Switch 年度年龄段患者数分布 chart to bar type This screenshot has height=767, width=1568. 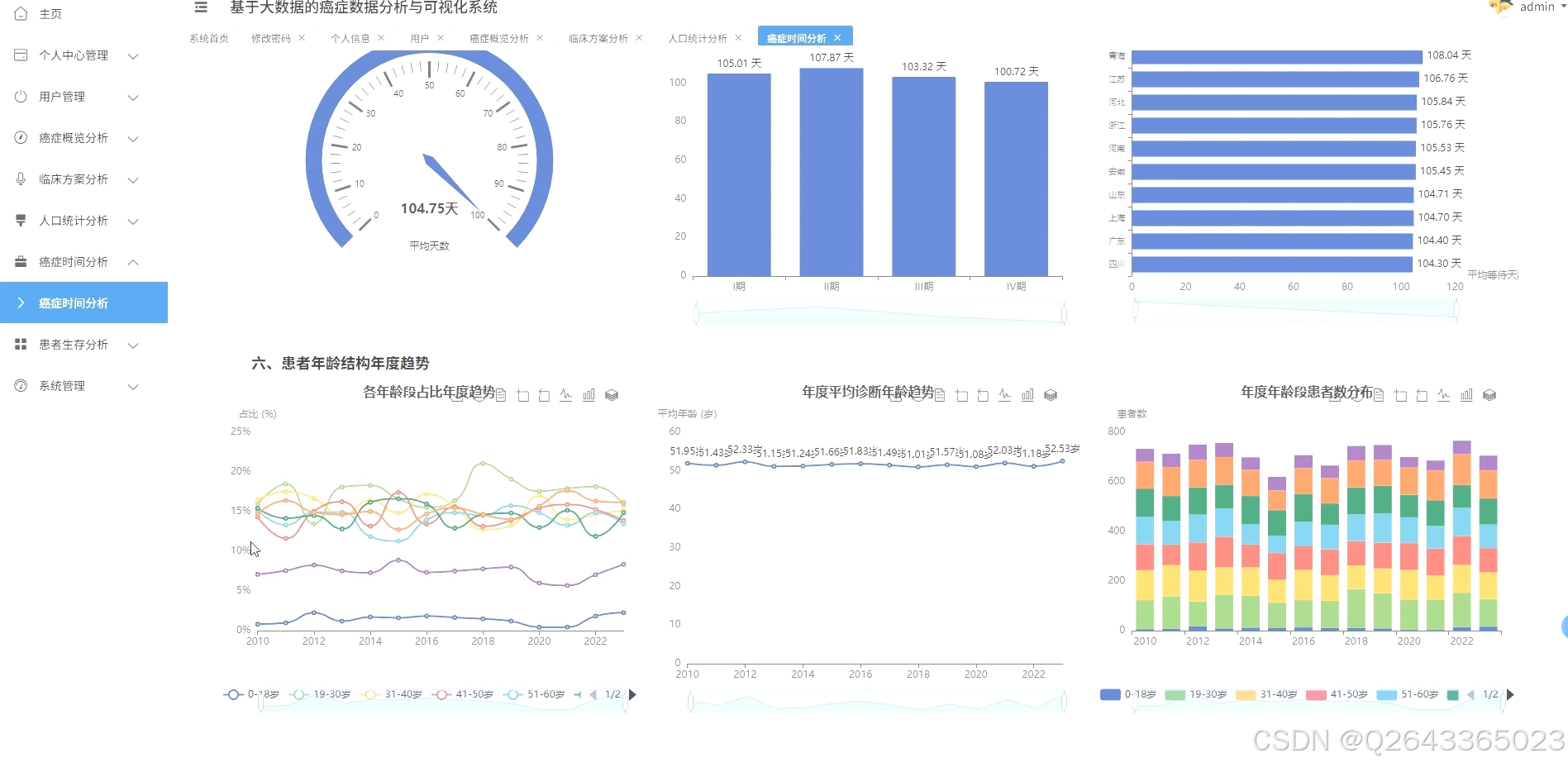[x=1466, y=395]
